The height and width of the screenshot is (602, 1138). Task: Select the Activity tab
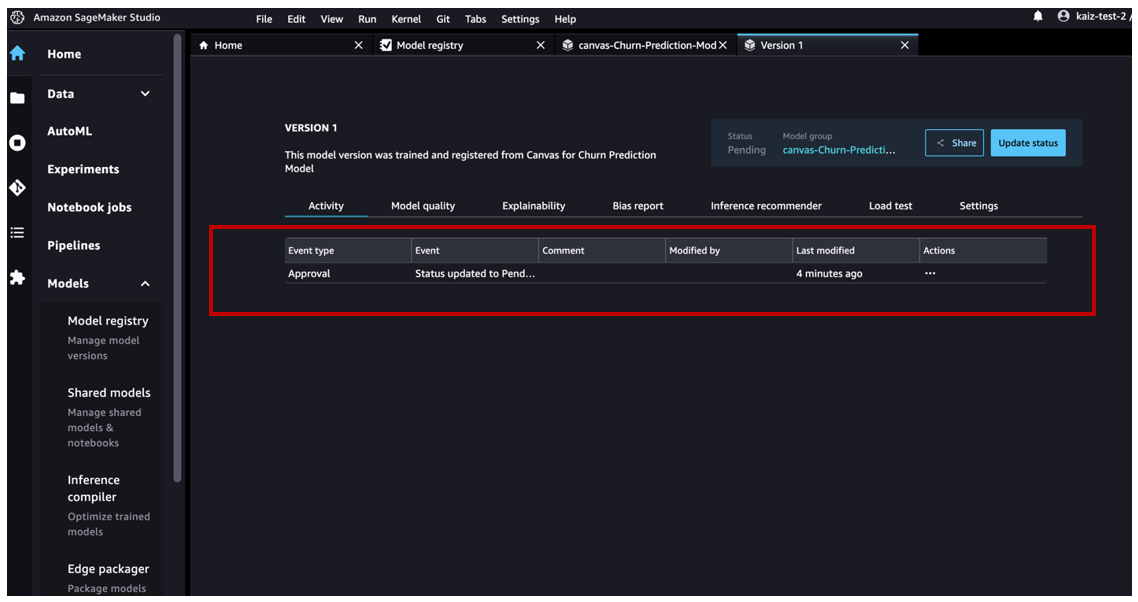coord(326,206)
